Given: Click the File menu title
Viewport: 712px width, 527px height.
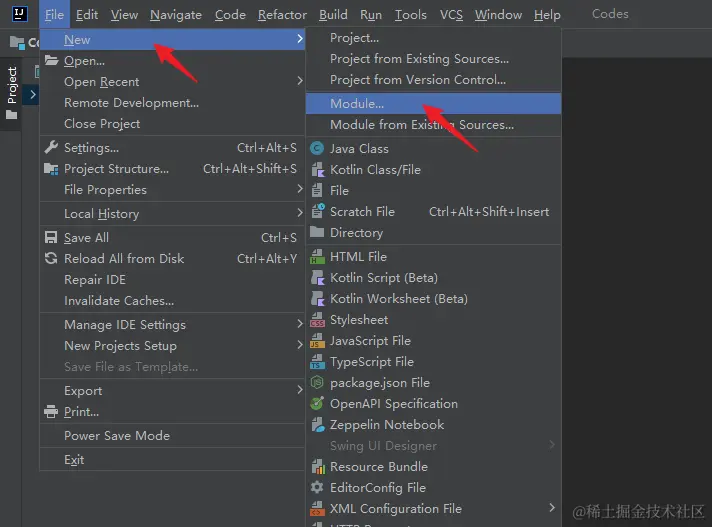Looking at the screenshot, I should pos(54,15).
